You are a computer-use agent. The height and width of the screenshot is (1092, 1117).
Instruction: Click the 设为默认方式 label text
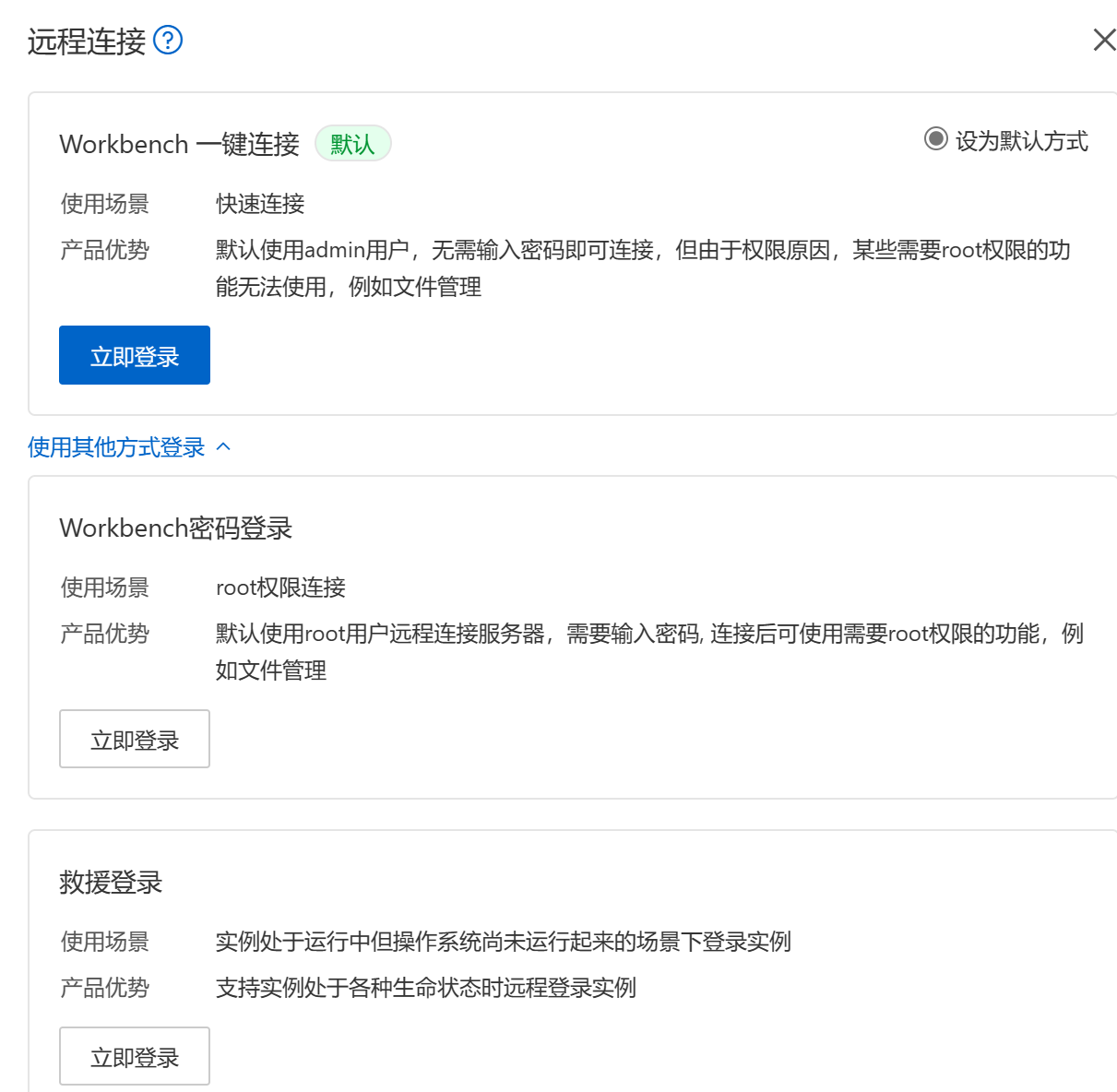point(1021,140)
